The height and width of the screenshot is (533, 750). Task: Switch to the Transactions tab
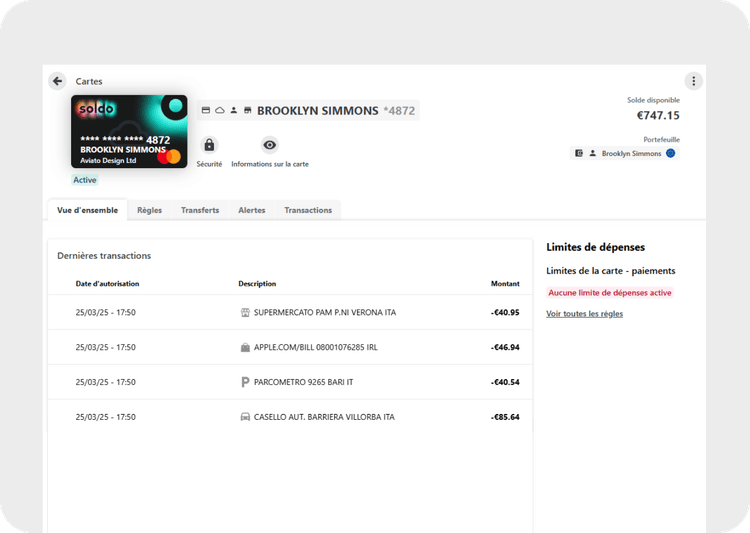(308, 210)
